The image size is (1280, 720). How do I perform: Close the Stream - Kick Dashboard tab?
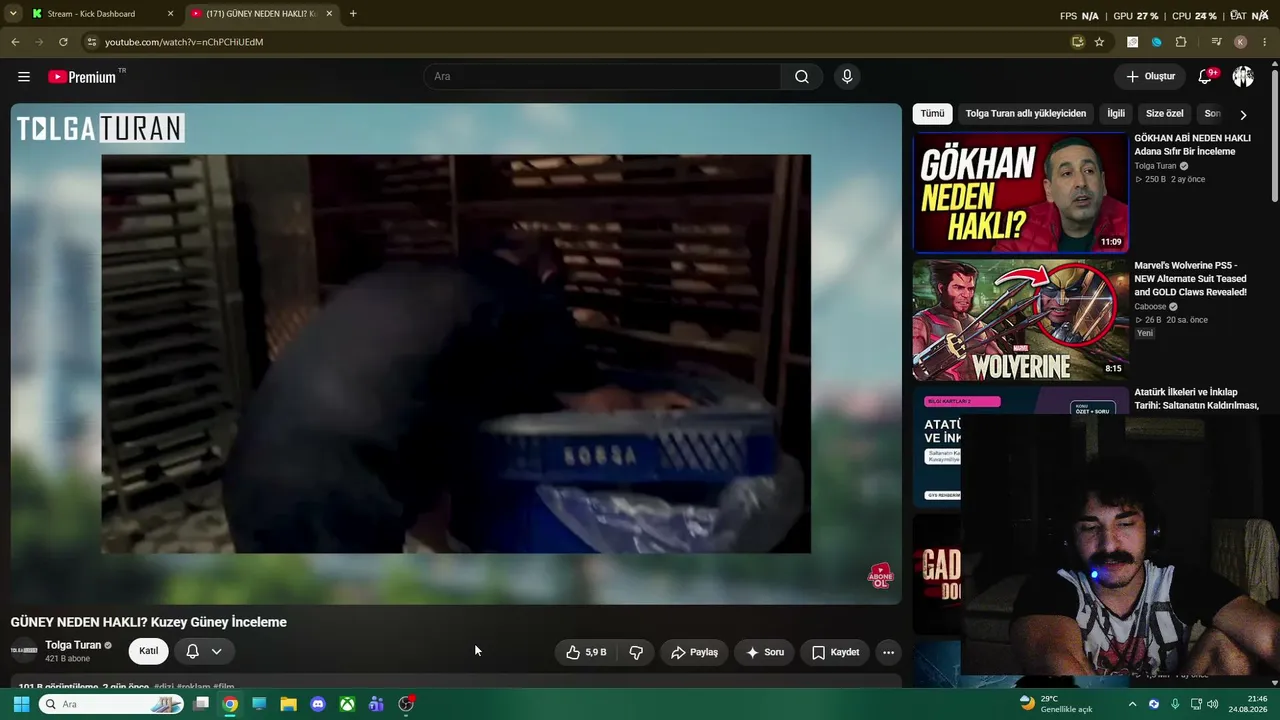coord(170,14)
